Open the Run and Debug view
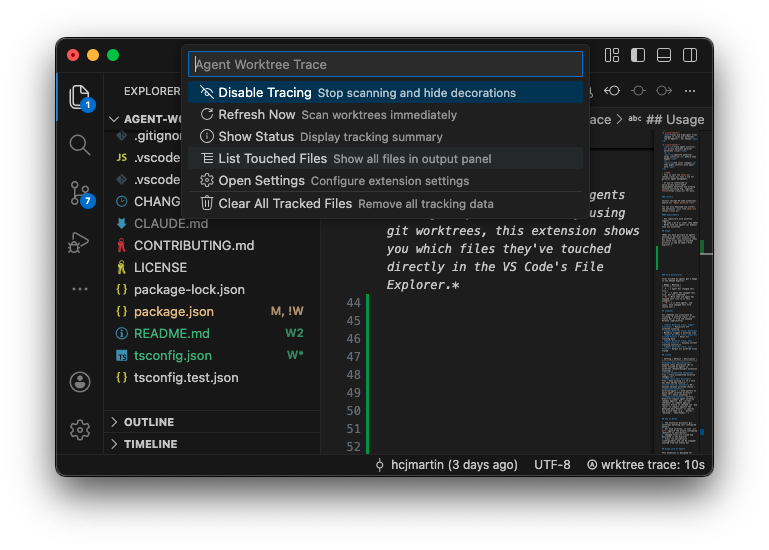Viewport: 769px width, 550px height. [79, 242]
